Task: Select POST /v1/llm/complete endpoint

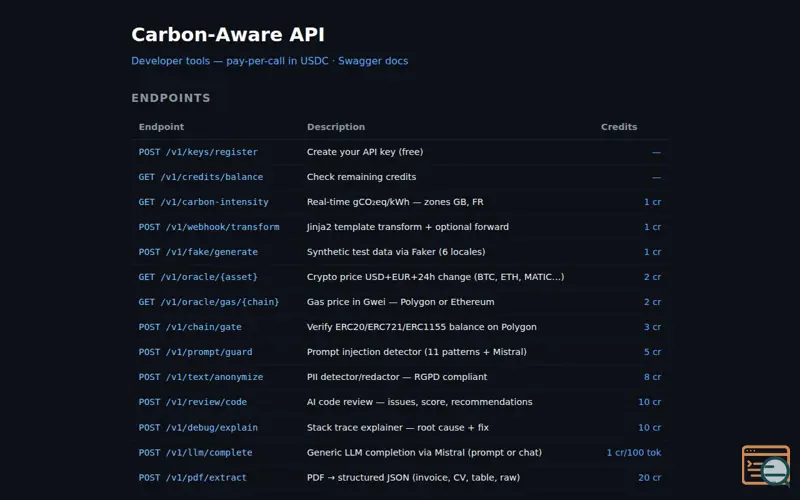Action: click(x=195, y=453)
